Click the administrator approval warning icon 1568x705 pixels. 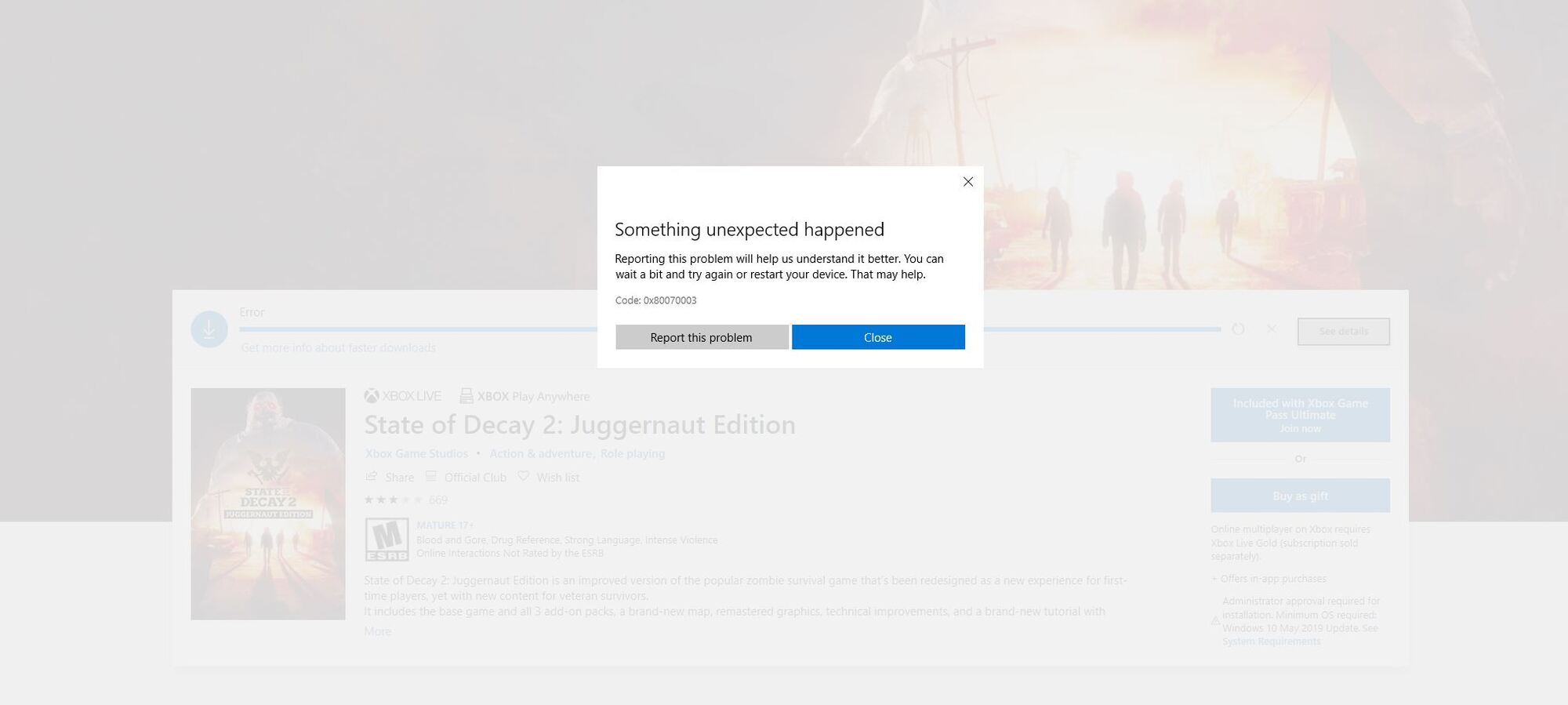1215,620
